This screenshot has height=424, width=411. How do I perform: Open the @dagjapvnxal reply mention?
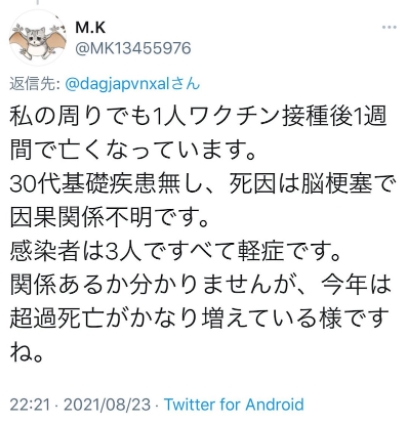tap(132, 83)
